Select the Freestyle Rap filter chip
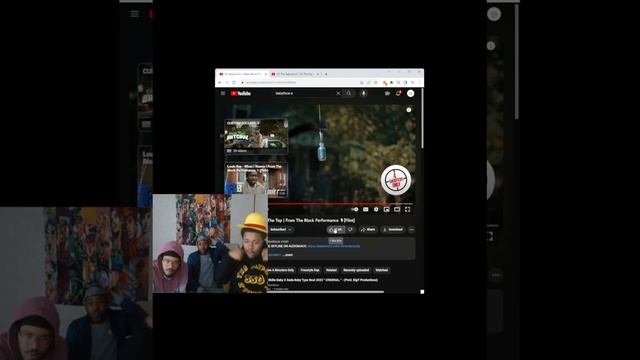This screenshot has width=640, height=360. 310,270
